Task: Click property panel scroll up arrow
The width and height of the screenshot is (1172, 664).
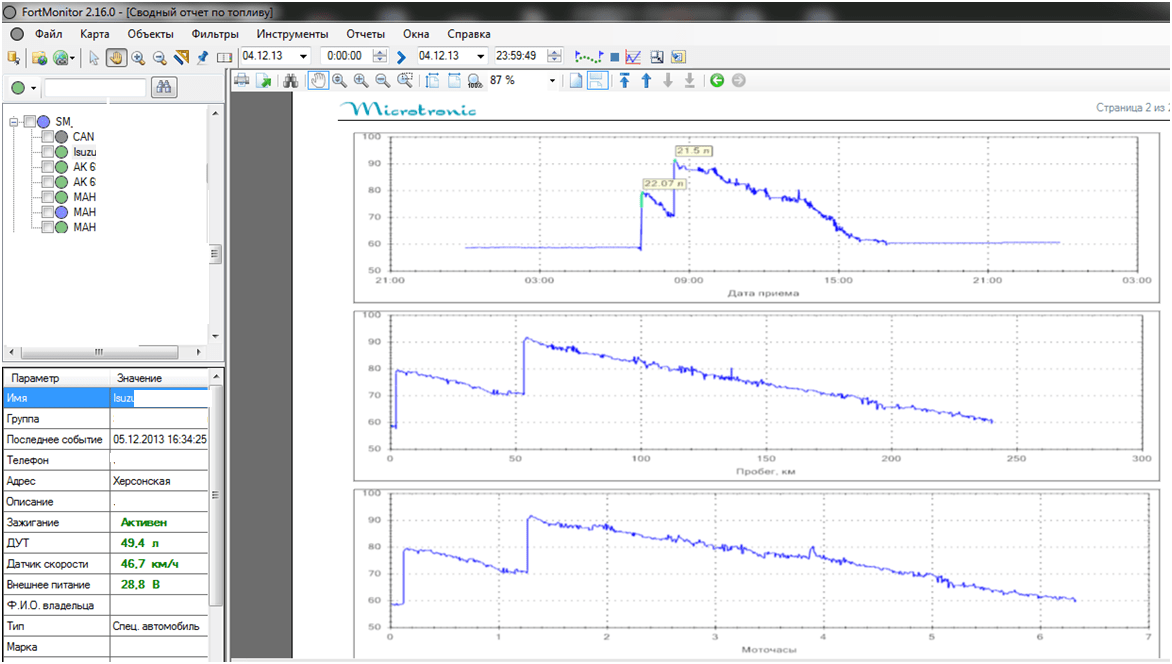Action: (215, 375)
